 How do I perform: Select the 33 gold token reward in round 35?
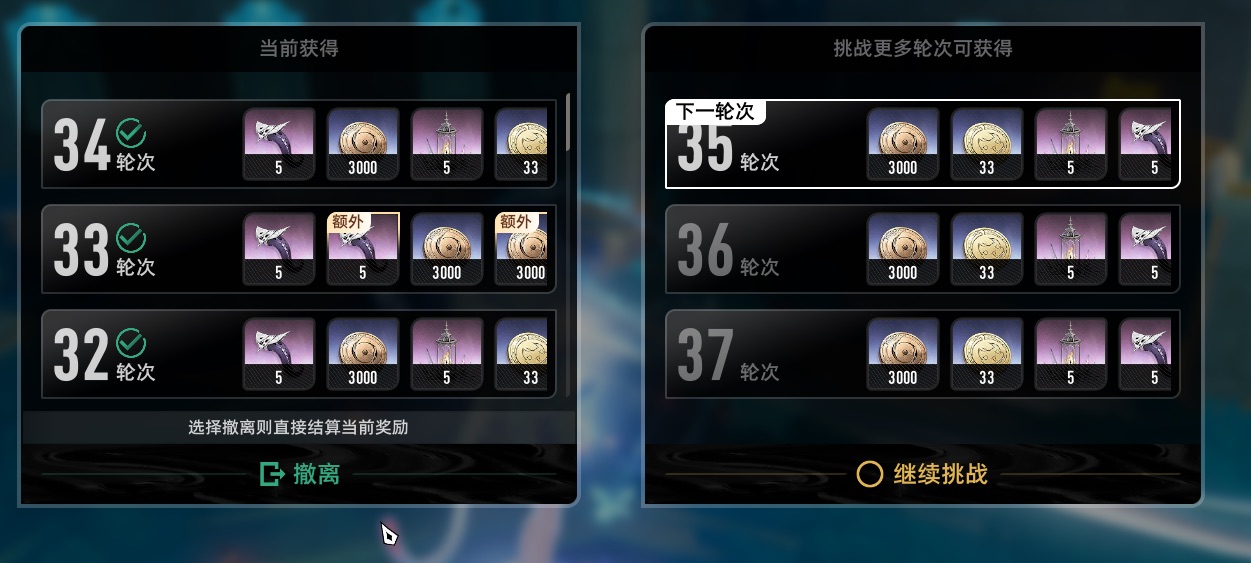click(x=987, y=144)
